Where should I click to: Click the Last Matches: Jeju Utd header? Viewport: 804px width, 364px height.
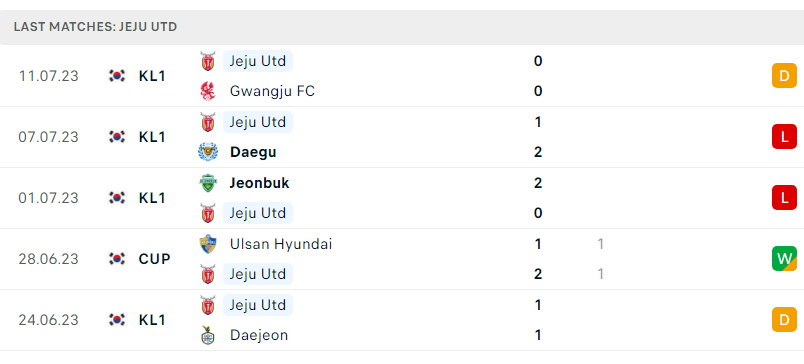pos(95,27)
